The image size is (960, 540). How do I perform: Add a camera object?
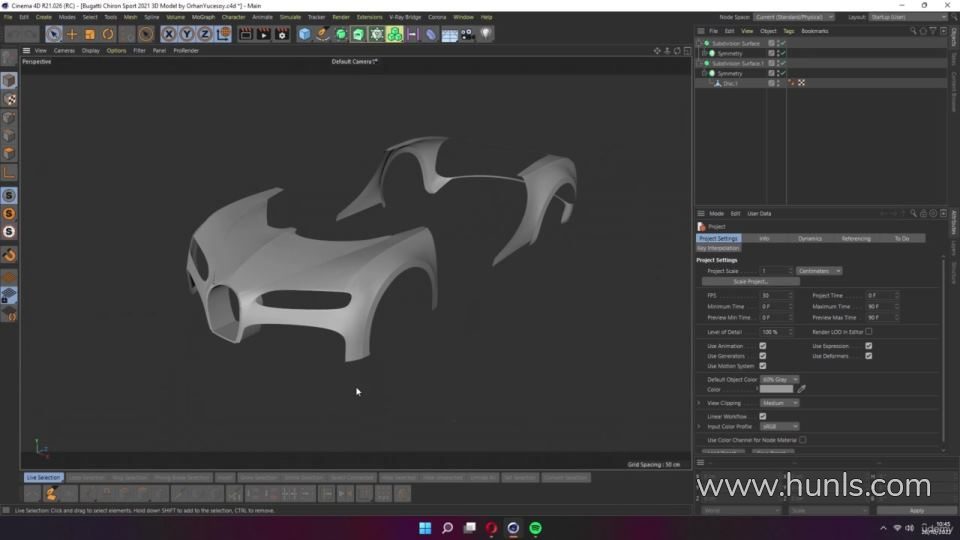pyautogui.click(x=467, y=34)
